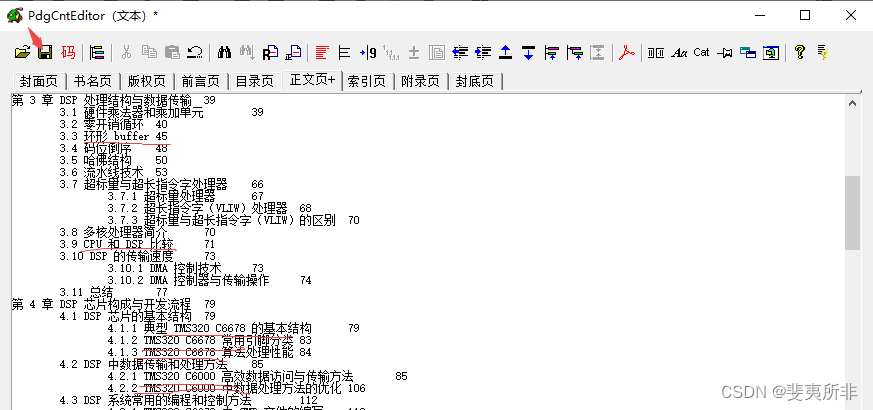
Task: Click the 1.1.1 numbering level icon
Action: (x=391, y=52)
